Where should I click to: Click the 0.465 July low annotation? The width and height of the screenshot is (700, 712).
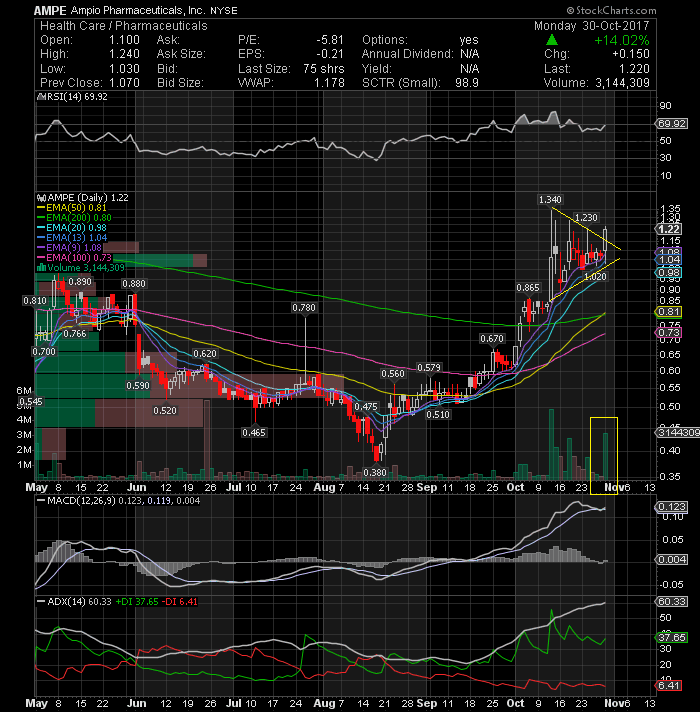pos(254,432)
